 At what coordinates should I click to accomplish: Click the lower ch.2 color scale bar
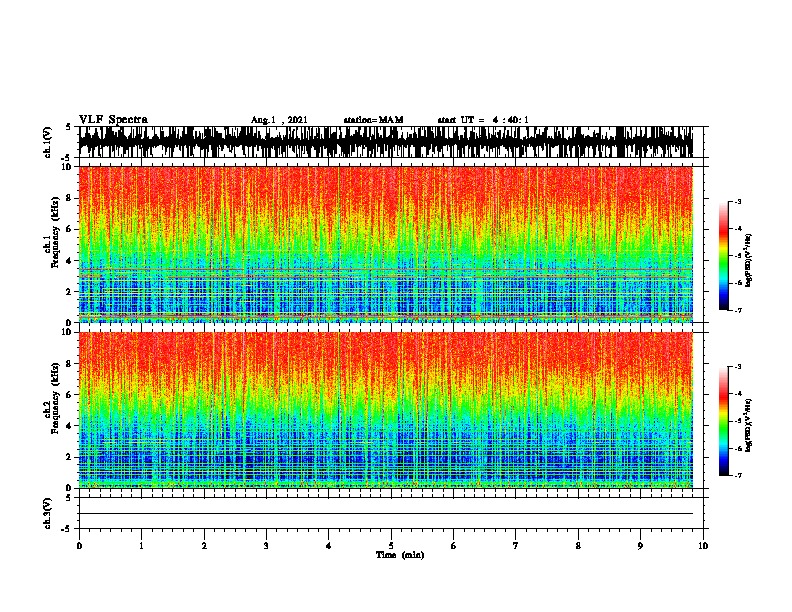point(723,421)
